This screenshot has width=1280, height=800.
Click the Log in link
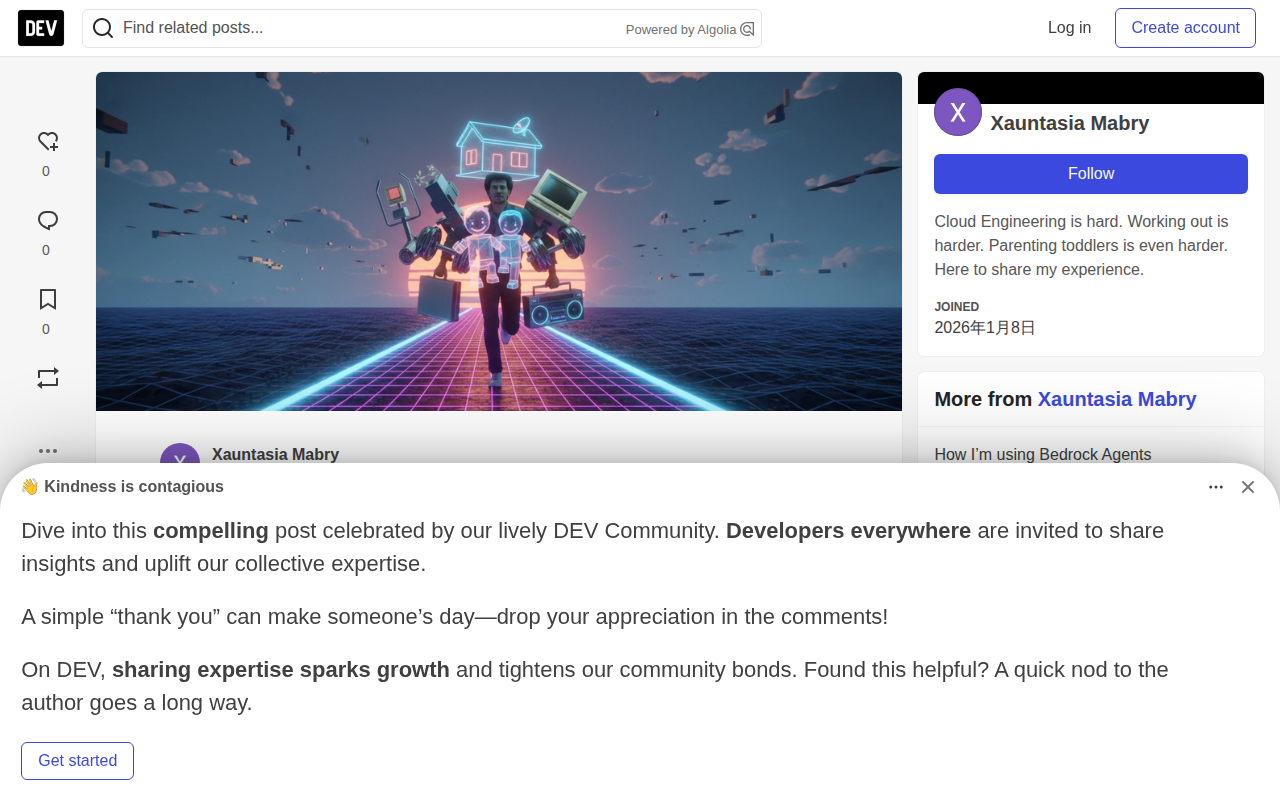click(x=1069, y=28)
